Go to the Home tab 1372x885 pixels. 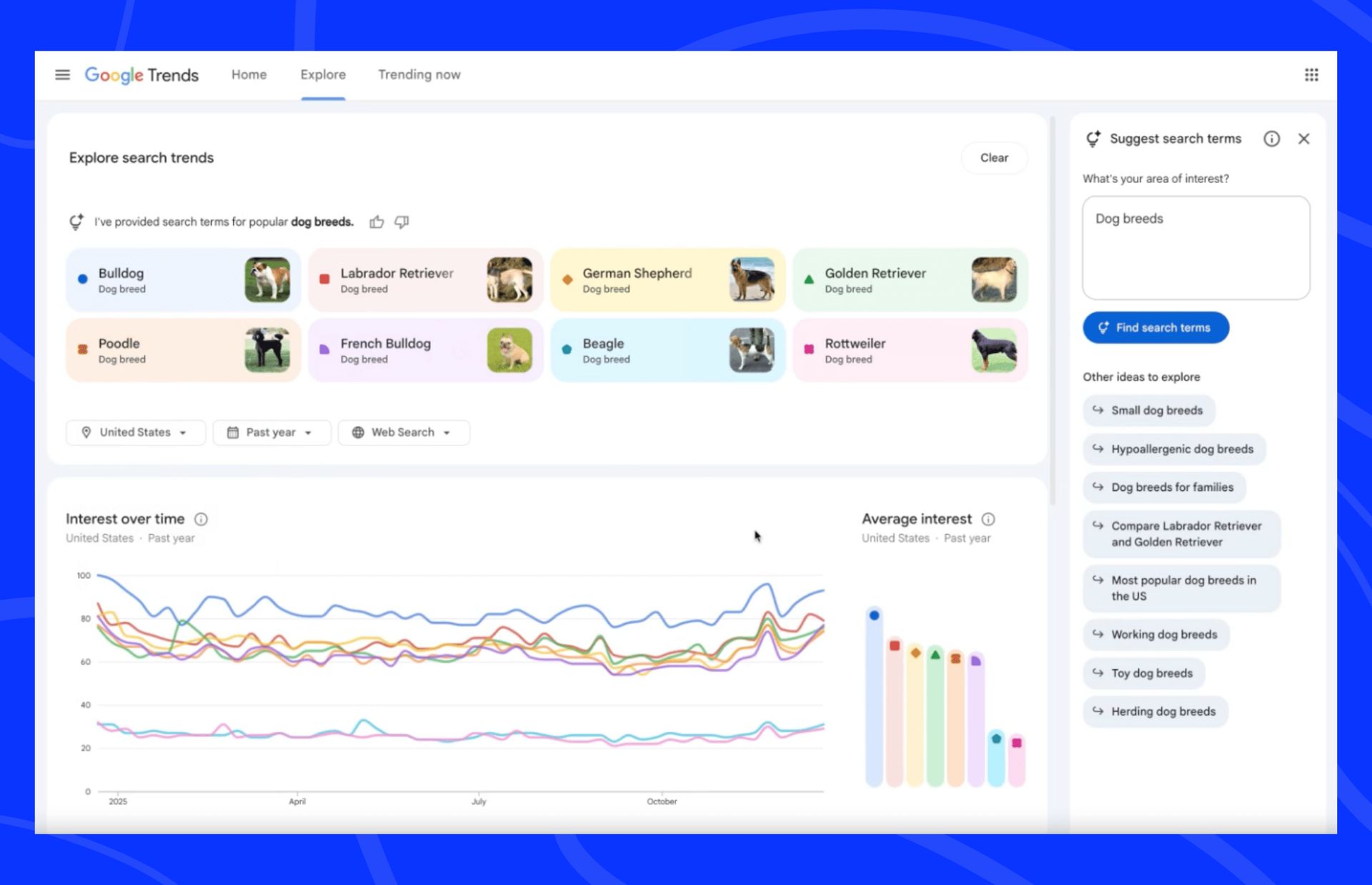(x=249, y=74)
